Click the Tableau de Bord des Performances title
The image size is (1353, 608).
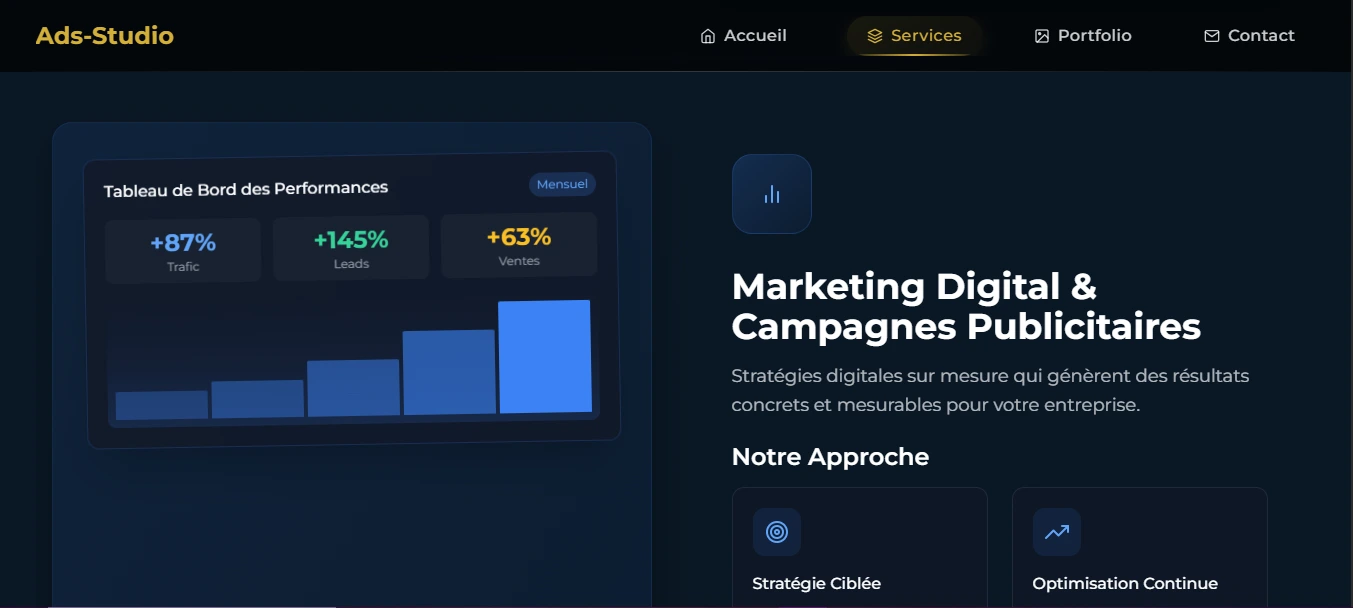246,188
